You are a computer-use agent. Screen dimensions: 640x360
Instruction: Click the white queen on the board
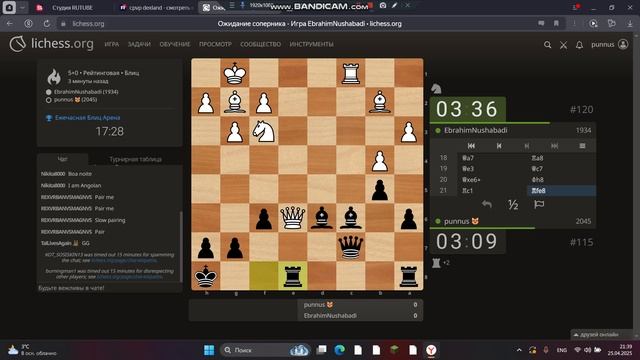tap(293, 217)
